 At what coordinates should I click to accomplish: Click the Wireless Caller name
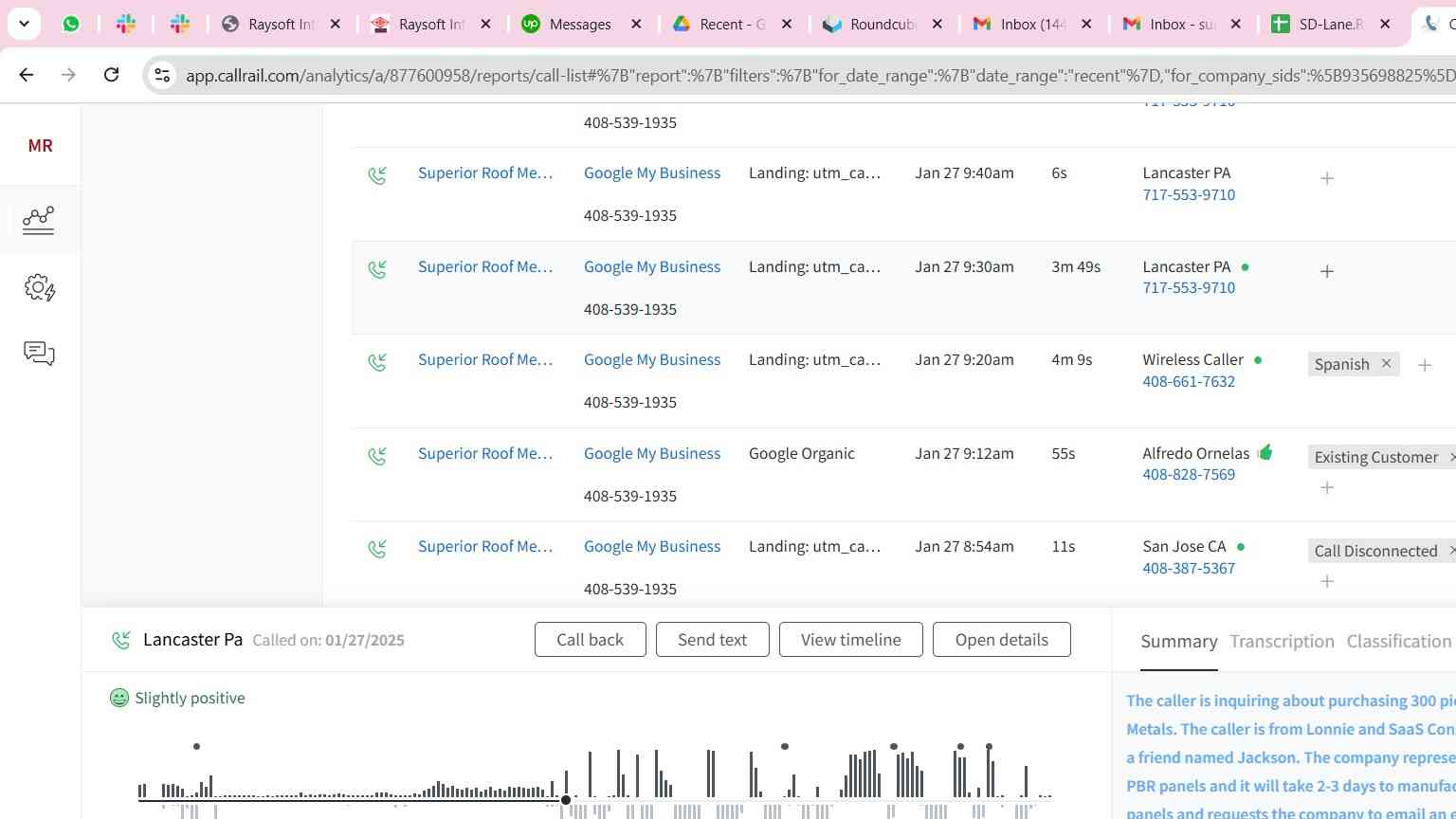tap(1193, 359)
